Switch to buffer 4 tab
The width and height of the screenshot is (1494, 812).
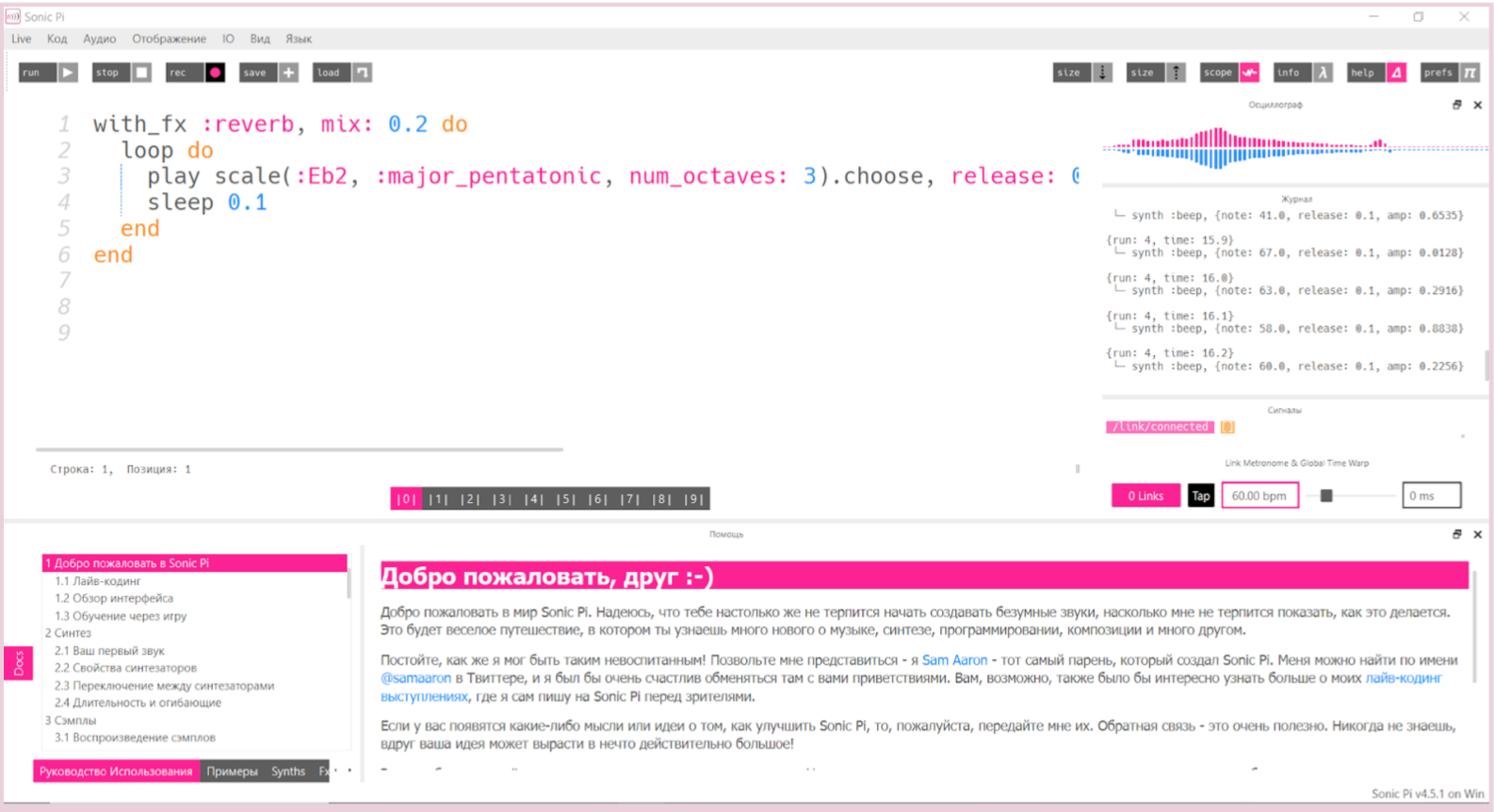click(x=534, y=499)
